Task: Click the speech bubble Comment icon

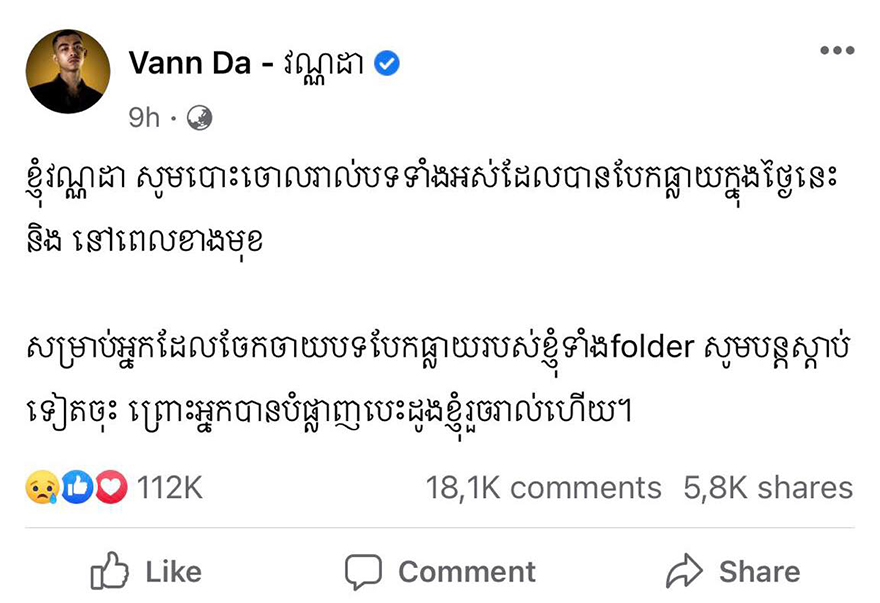Action: tap(363, 572)
